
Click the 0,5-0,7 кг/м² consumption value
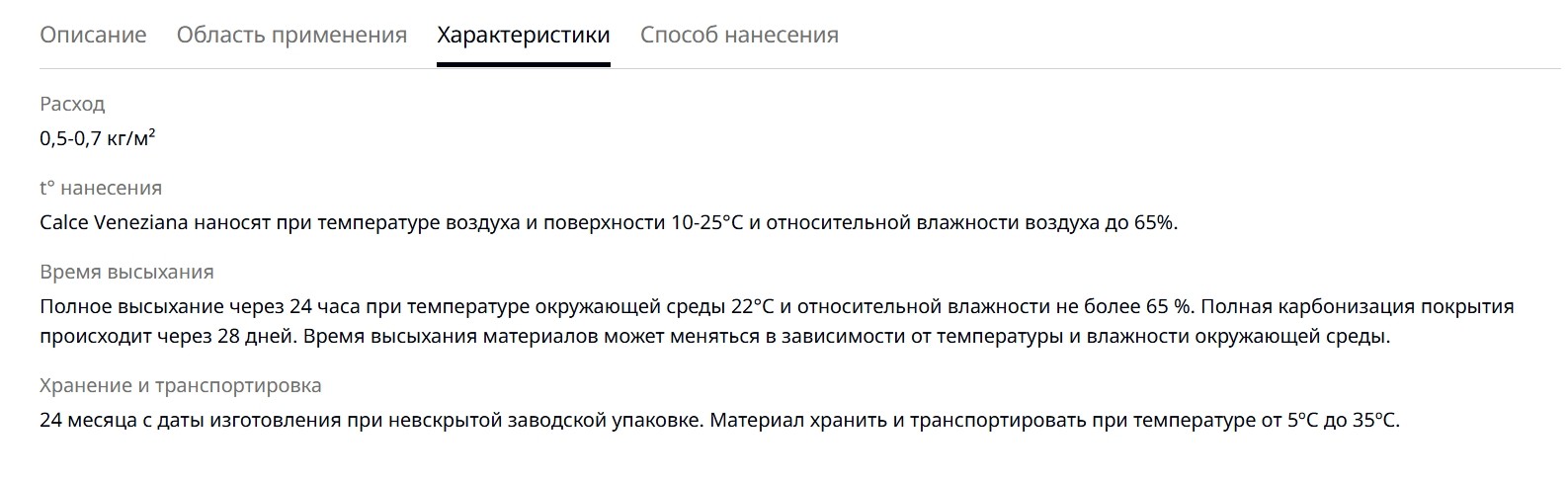pyautogui.click(x=98, y=138)
